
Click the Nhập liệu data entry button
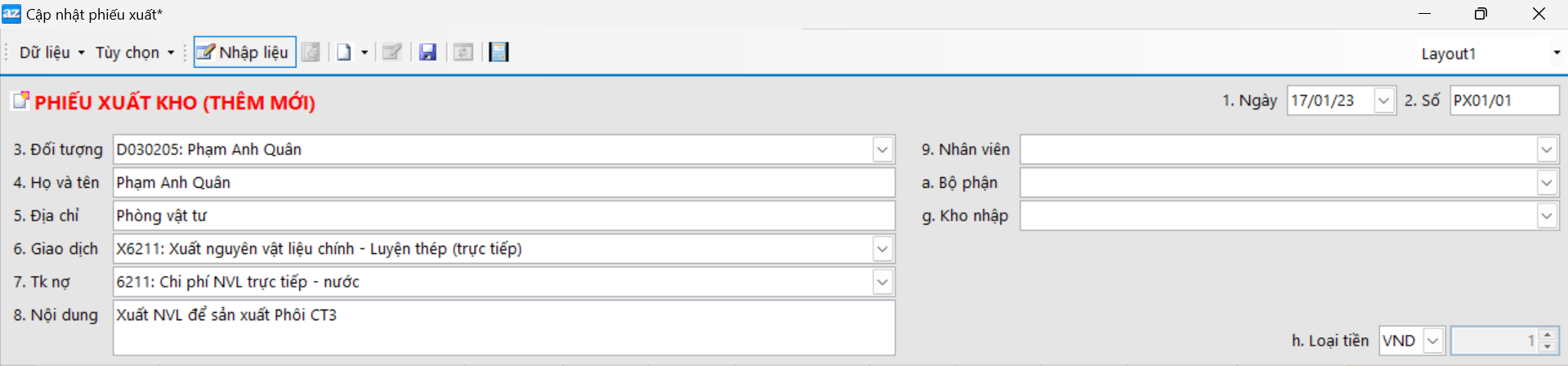(244, 52)
